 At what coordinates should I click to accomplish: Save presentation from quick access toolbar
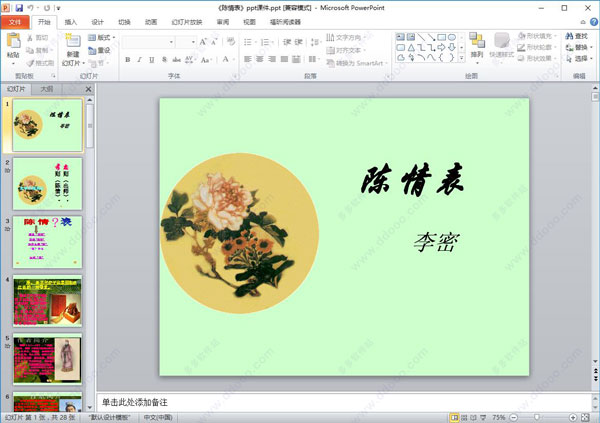(19, 7)
